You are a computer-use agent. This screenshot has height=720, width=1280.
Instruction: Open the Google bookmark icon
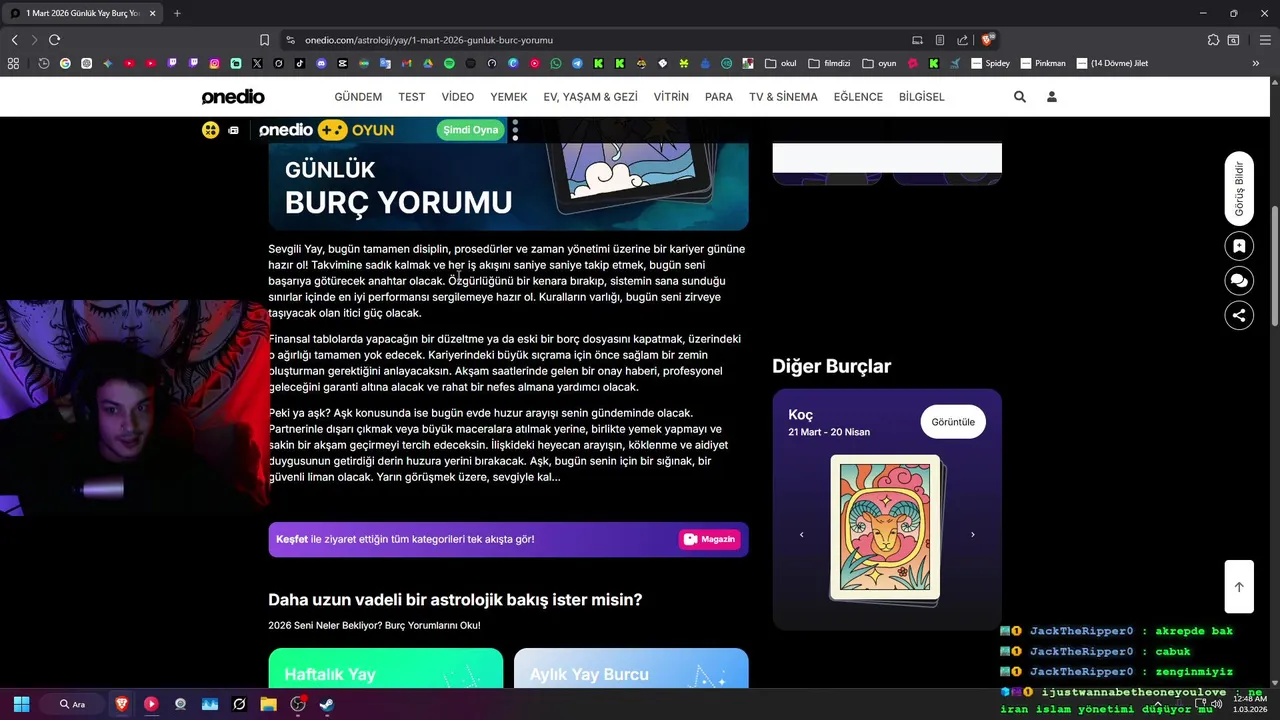pos(65,63)
